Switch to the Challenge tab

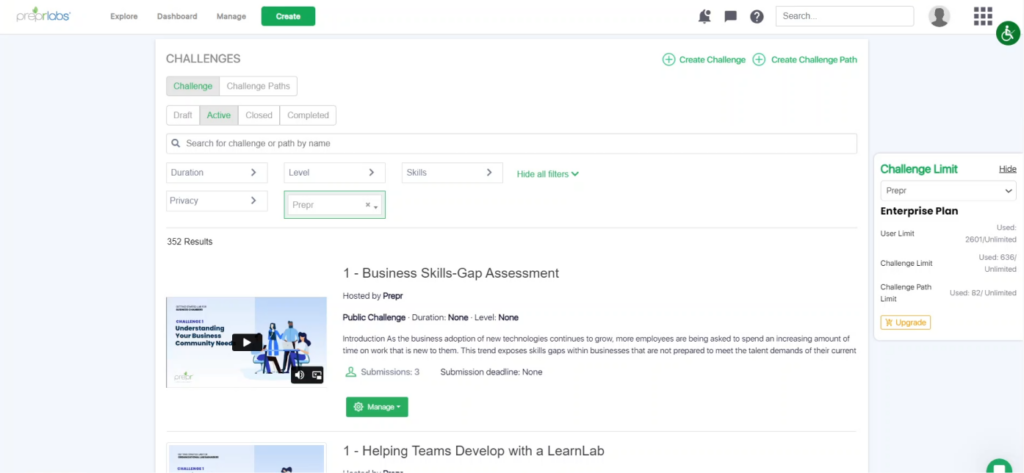point(193,86)
